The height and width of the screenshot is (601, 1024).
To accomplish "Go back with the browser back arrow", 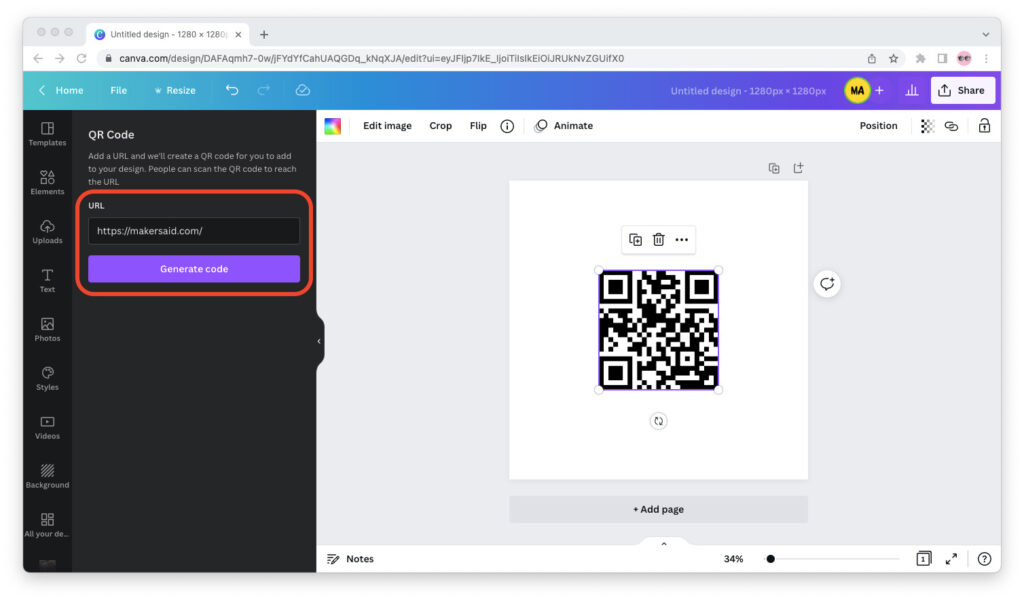I will coord(38,58).
